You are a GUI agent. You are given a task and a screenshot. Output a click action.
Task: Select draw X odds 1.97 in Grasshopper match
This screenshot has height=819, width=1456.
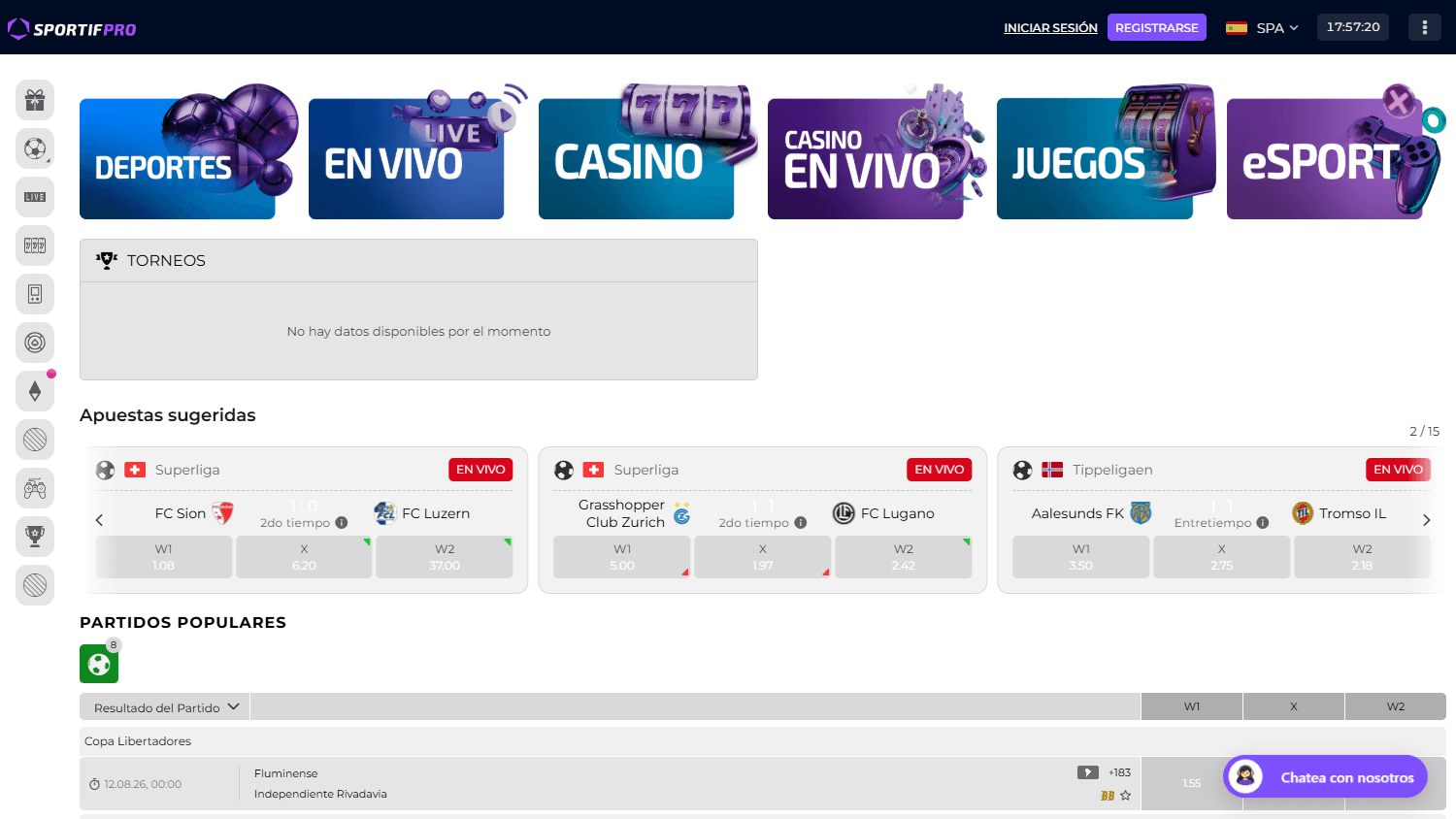tap(763, 557)
